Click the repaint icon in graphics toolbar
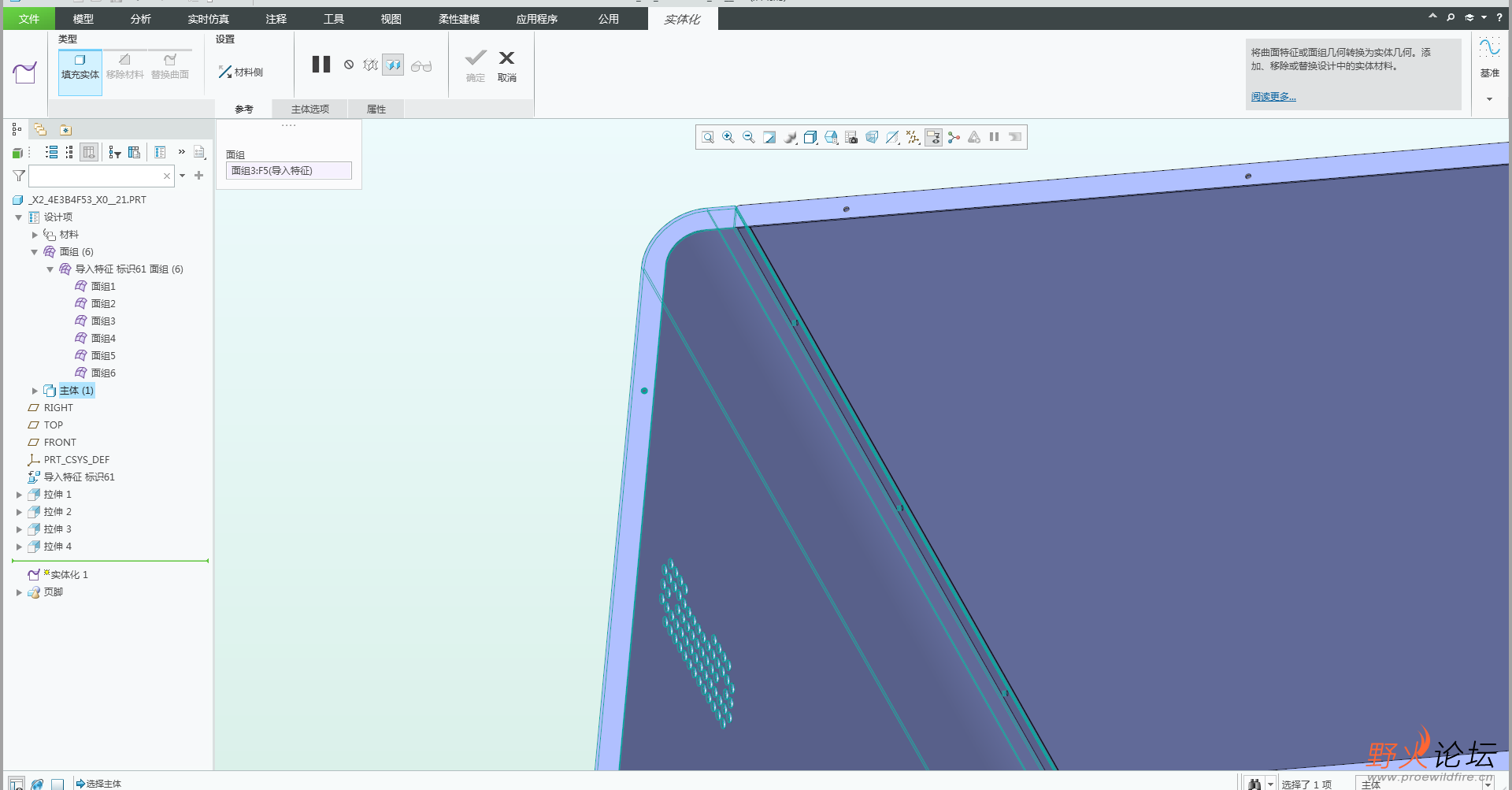Viewport: 1512px width, 790px height. 769,137
